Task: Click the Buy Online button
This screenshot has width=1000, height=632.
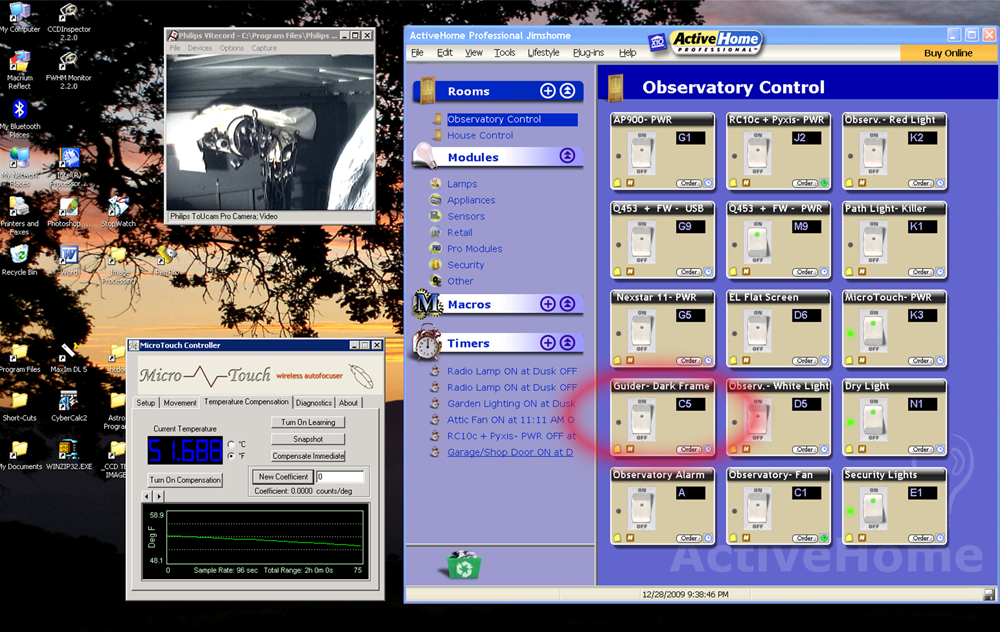Action: click(948, 53)
